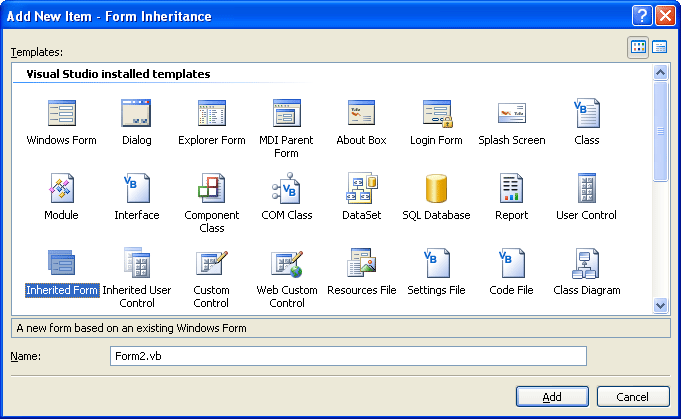Viewport: 681px width, 419px height.
Task: Click the templates scrollbar down arrow
Action: click(660, 305)
